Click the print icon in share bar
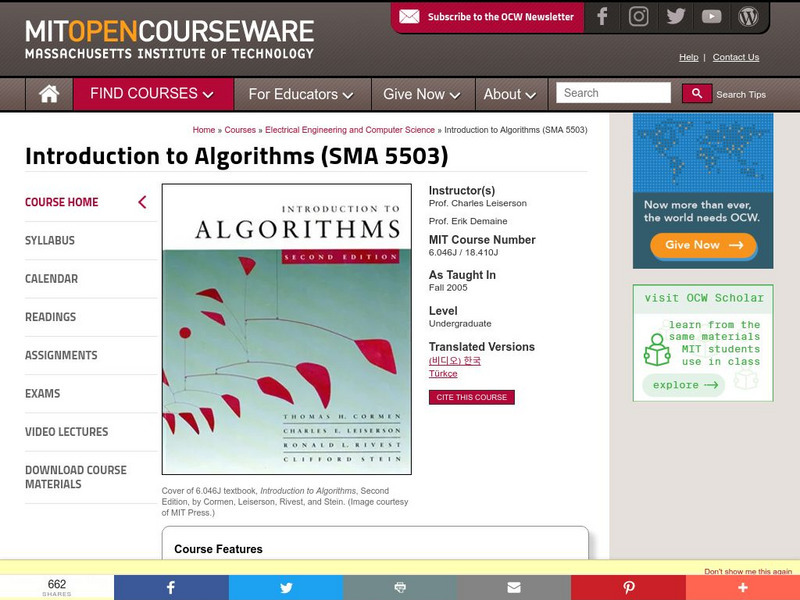The height and width of the screenshot is (600, 800). (x=400, y=587)
